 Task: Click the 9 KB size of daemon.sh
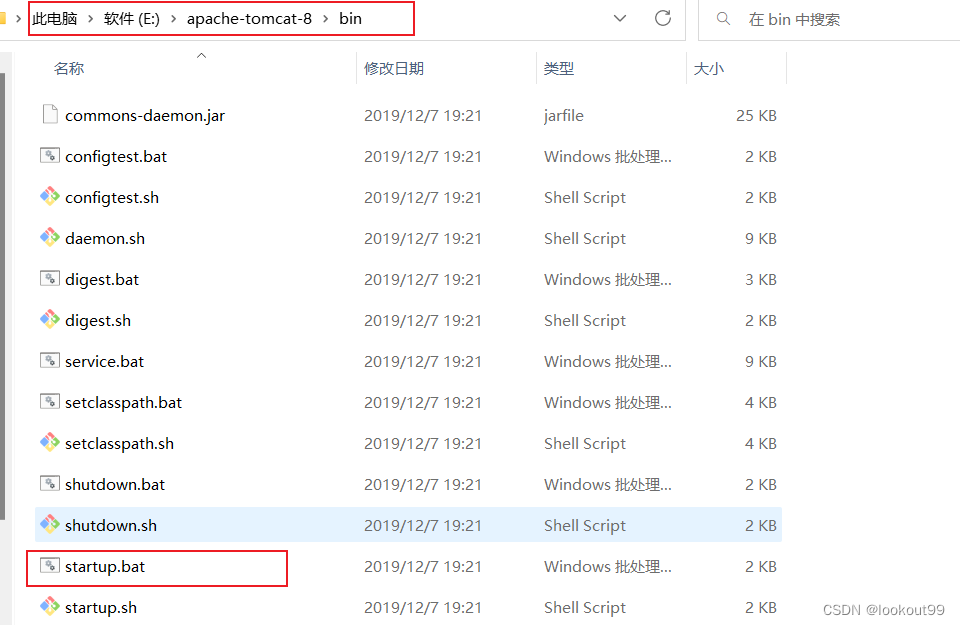[760, 239]
